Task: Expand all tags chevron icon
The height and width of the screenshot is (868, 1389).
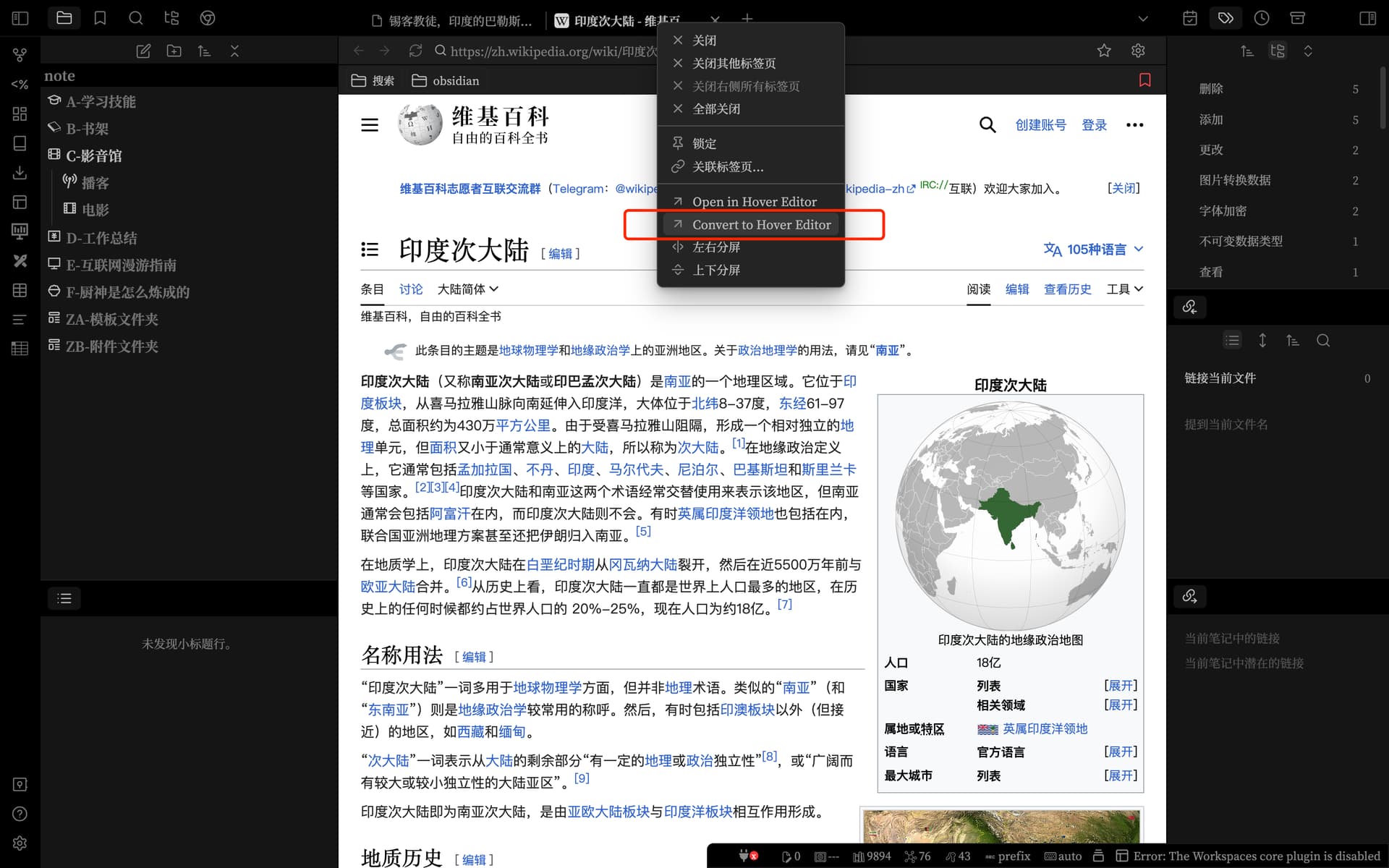Action: pos(1308,51)
